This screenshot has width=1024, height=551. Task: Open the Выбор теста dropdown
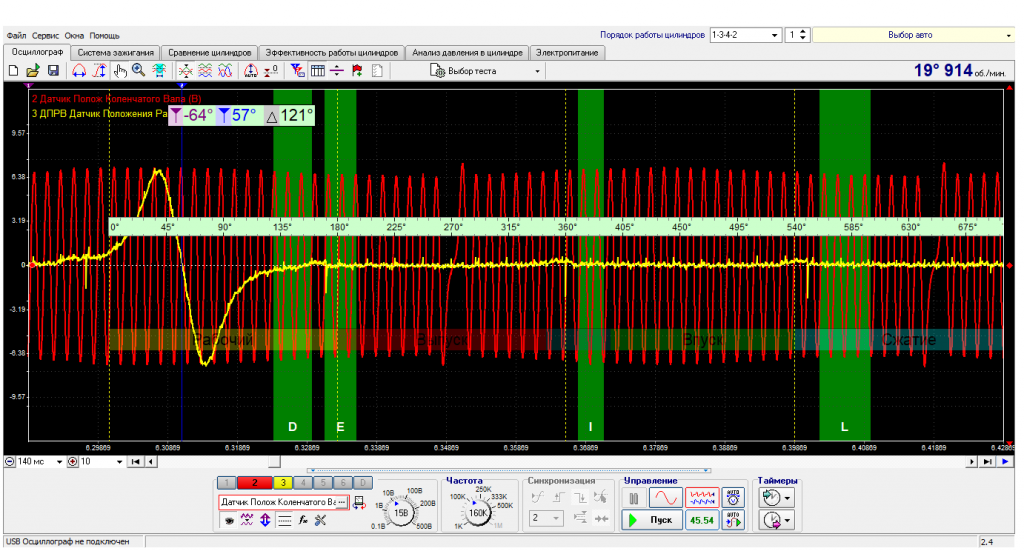point(485,71)
